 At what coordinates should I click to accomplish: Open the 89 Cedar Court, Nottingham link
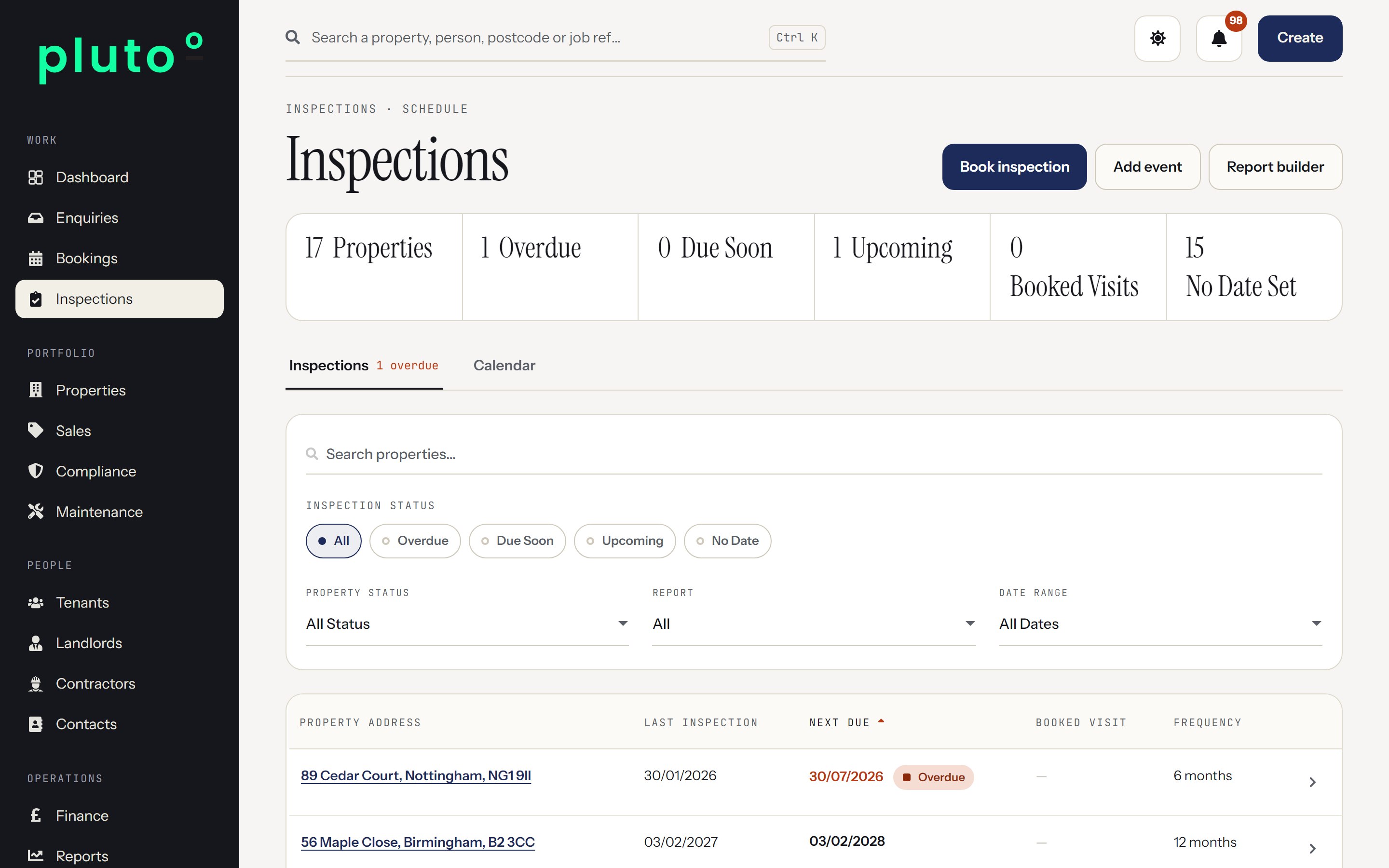(416, 776)
